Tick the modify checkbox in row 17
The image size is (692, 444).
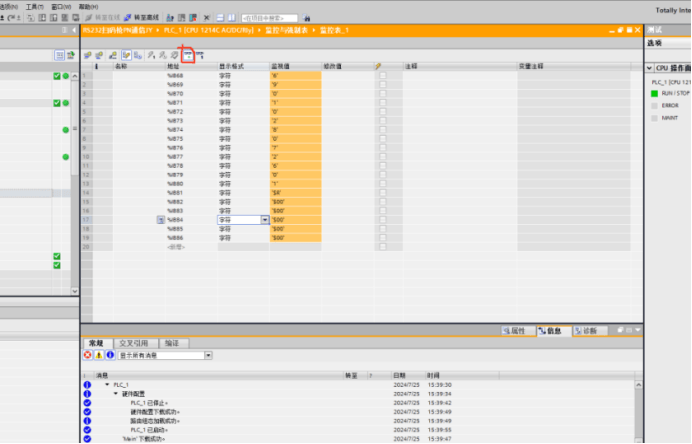coord(383,220)
